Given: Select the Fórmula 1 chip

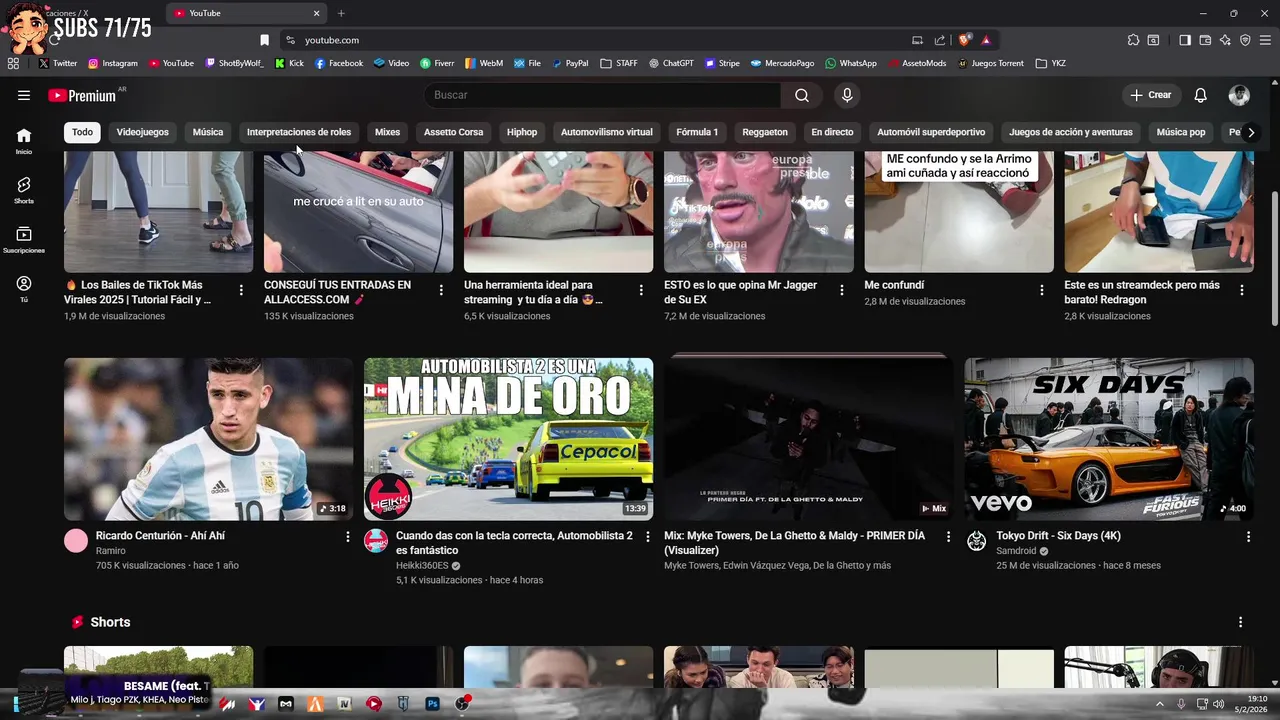Looking at the screenshot, I should coord(697,132).
